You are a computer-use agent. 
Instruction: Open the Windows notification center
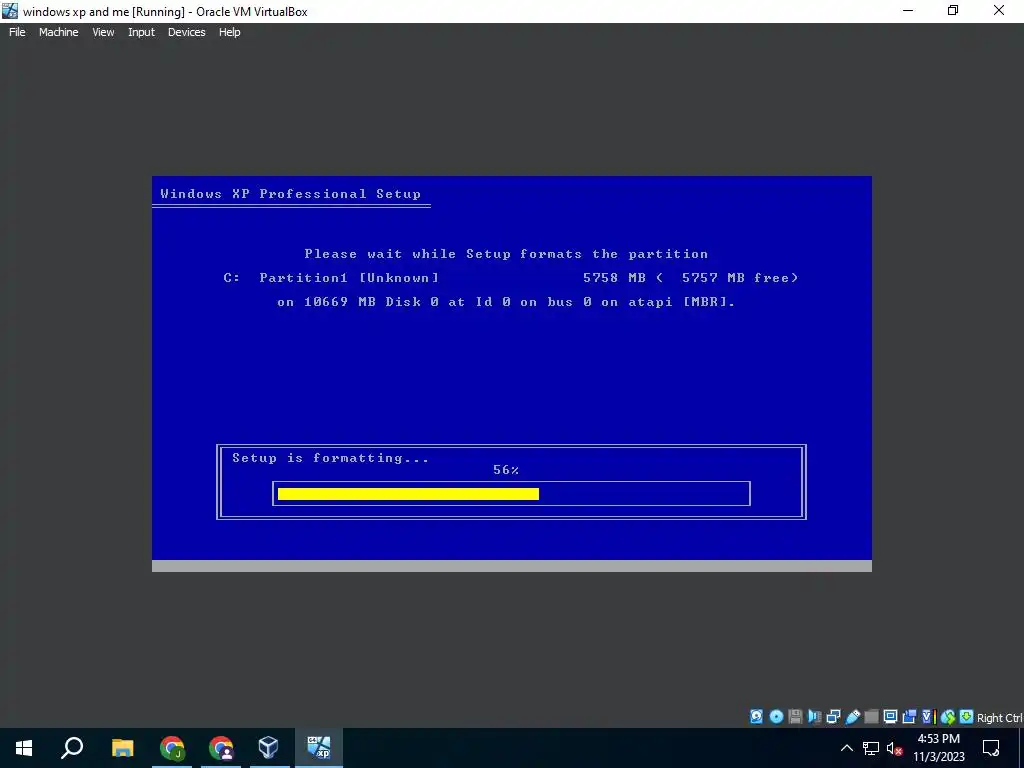tap(991, 748)
